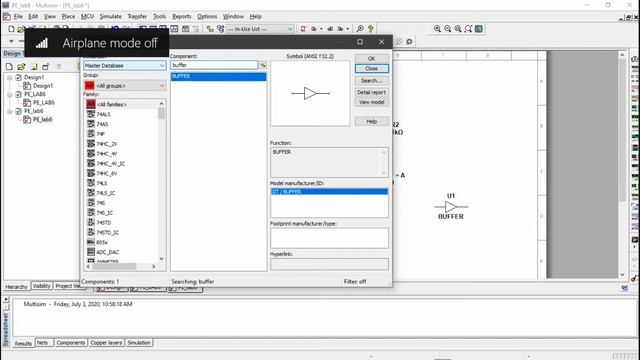Select the 74ALS family entry

(103, 114)
